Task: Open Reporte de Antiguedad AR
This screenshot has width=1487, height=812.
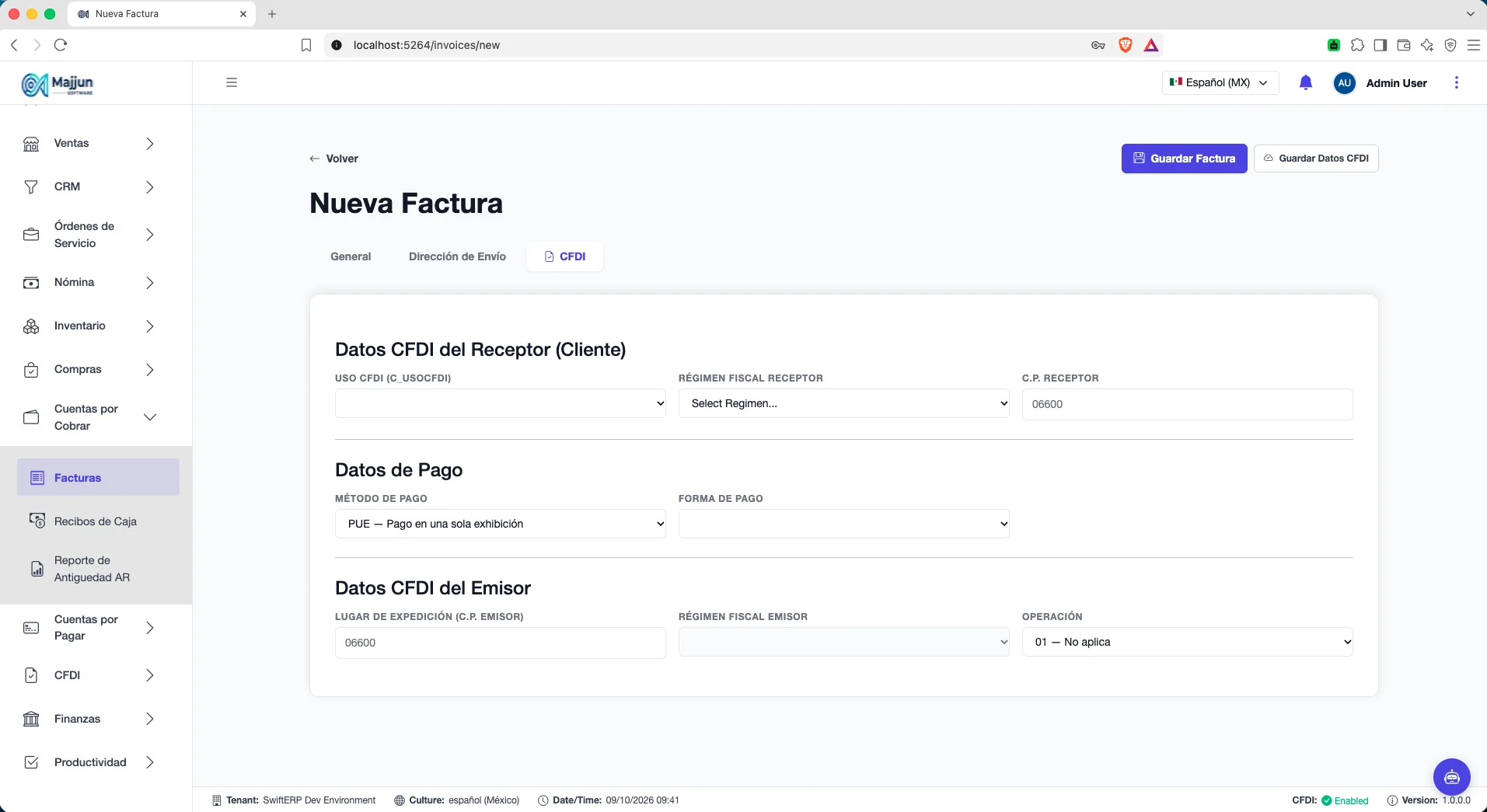Action: (98, 569)
